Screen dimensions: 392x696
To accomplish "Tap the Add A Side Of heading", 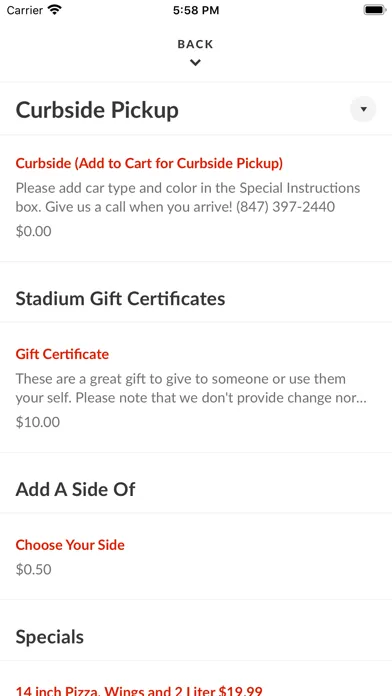I will pos(75,489).
